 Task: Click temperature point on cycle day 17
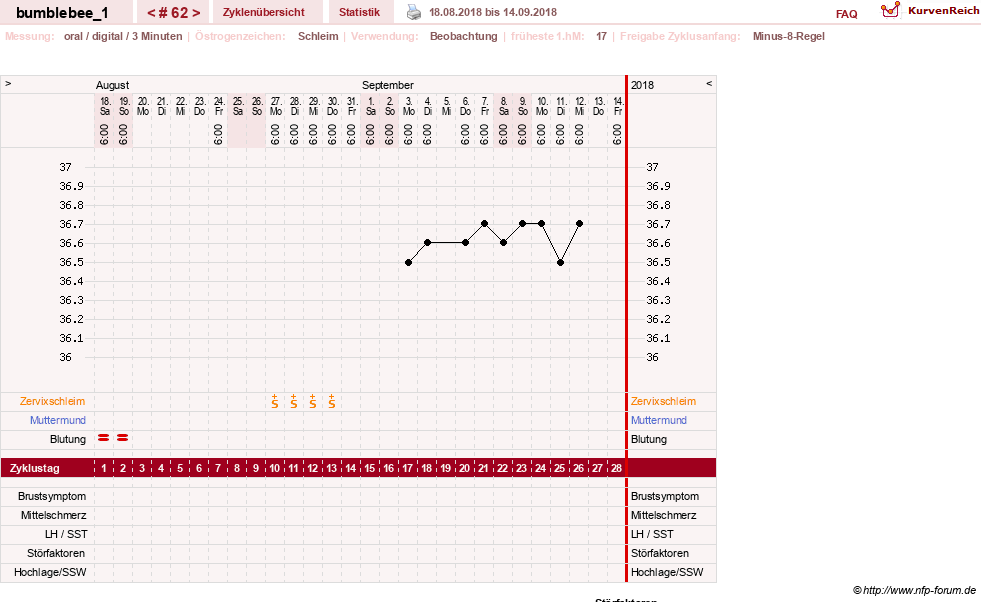[409, 262]
